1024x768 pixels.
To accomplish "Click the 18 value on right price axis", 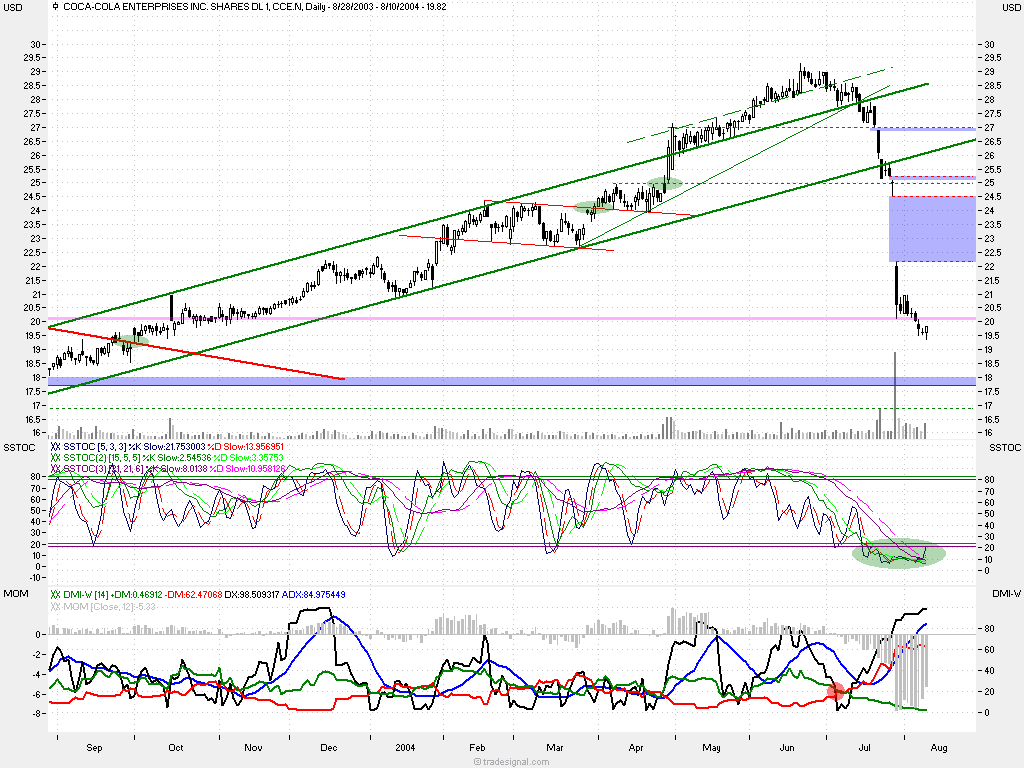I will [989, 378].
